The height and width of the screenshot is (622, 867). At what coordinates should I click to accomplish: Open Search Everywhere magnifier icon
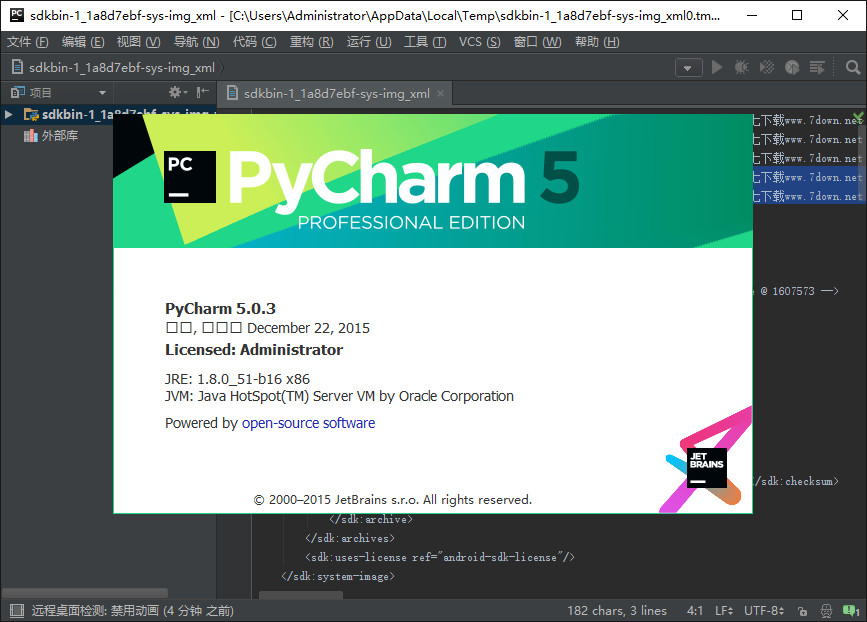point(851,65)
